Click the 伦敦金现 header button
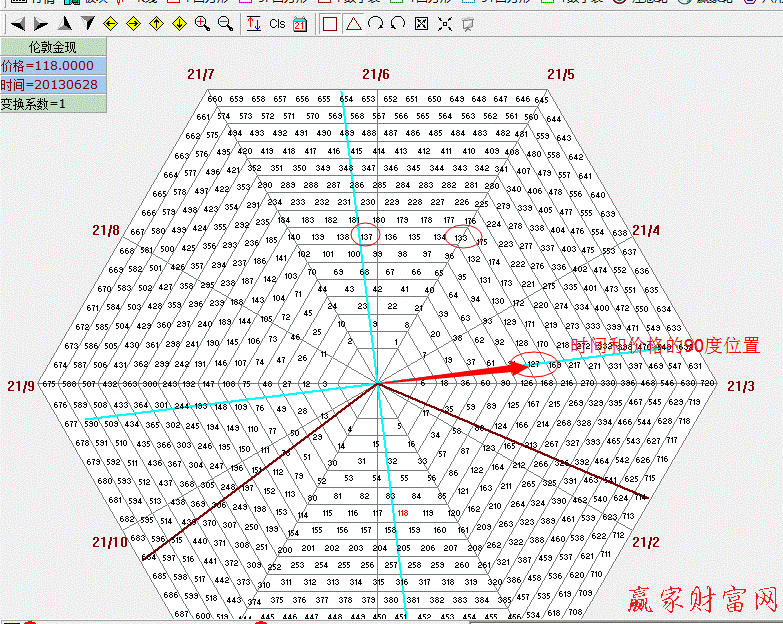Image resolution: width=783 pixels, height=624 pixels. coord(52,47)
